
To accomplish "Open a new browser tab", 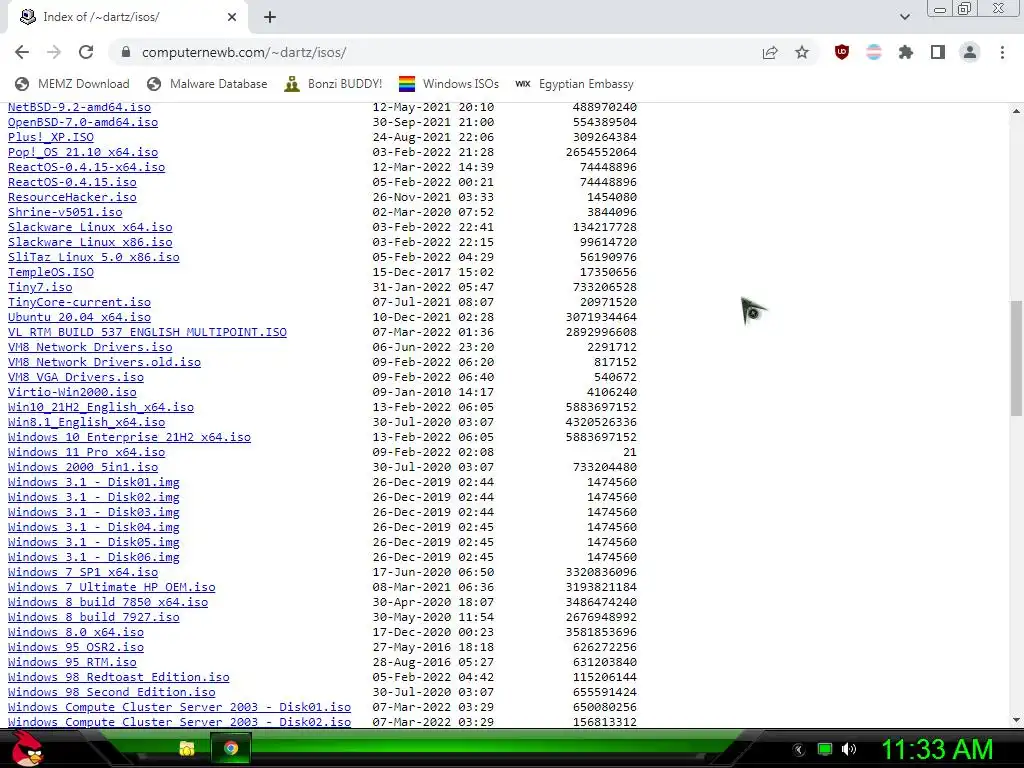I will pos(270,17).
